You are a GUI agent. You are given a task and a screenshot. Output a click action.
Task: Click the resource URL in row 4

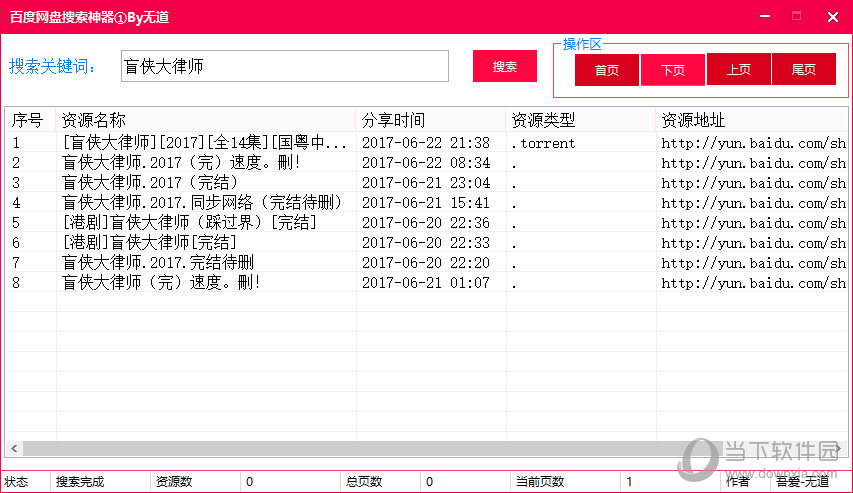click(753, 203)
